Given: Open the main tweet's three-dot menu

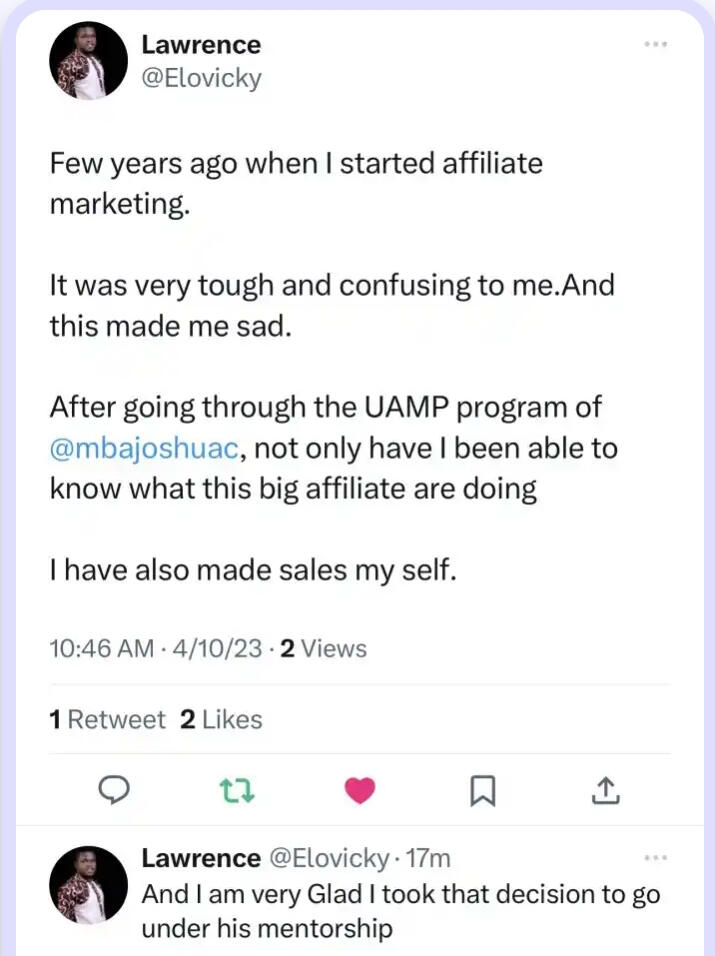Looking at the screenshot, I should [656, 44].
